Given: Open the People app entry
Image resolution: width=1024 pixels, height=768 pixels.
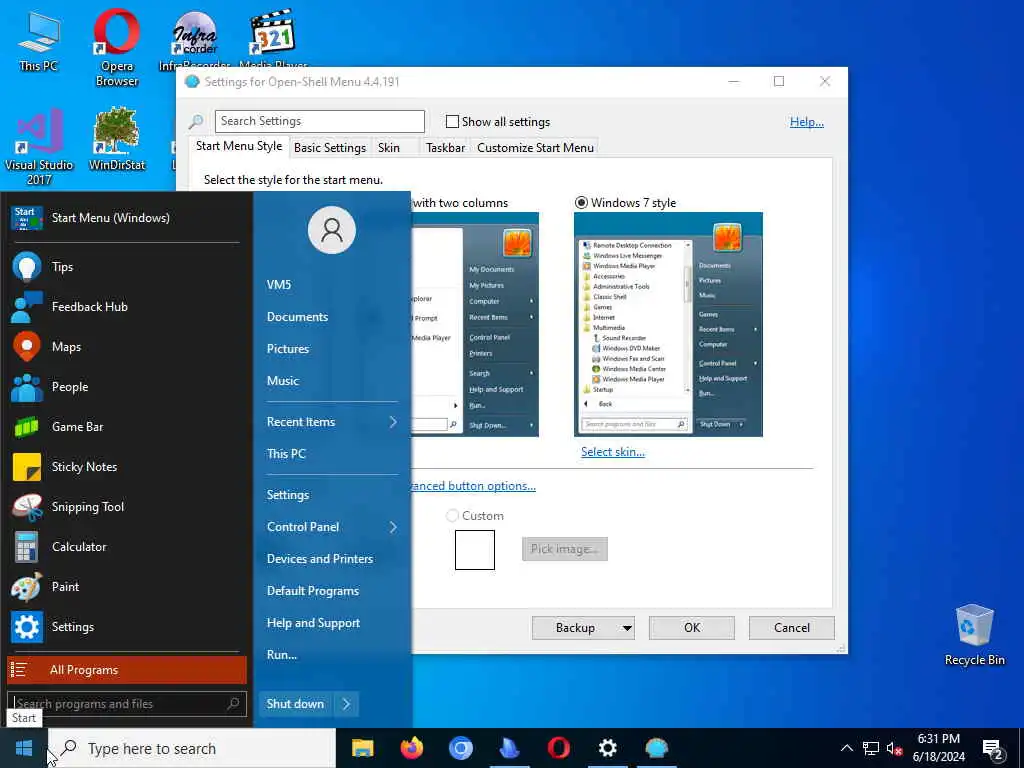Looking at the screenshot, I should point(124,387).
